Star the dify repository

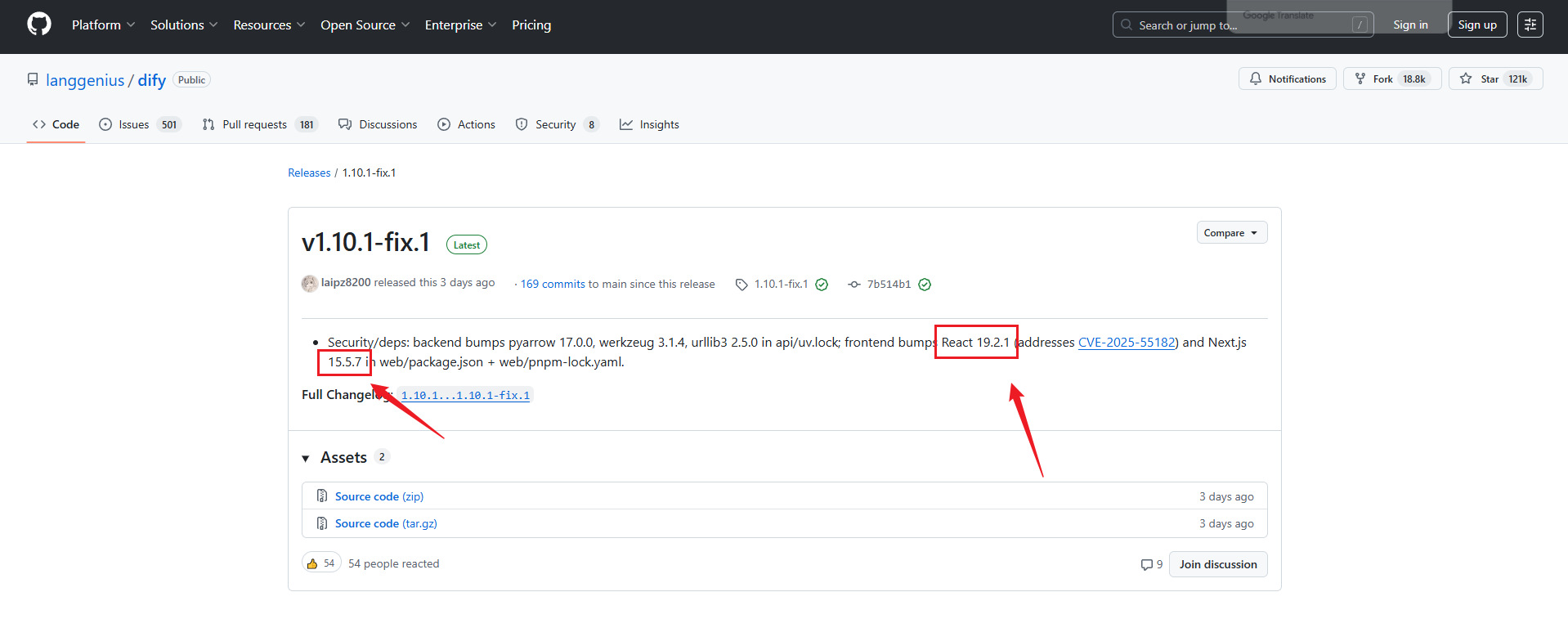click(x=1495, y=78)
